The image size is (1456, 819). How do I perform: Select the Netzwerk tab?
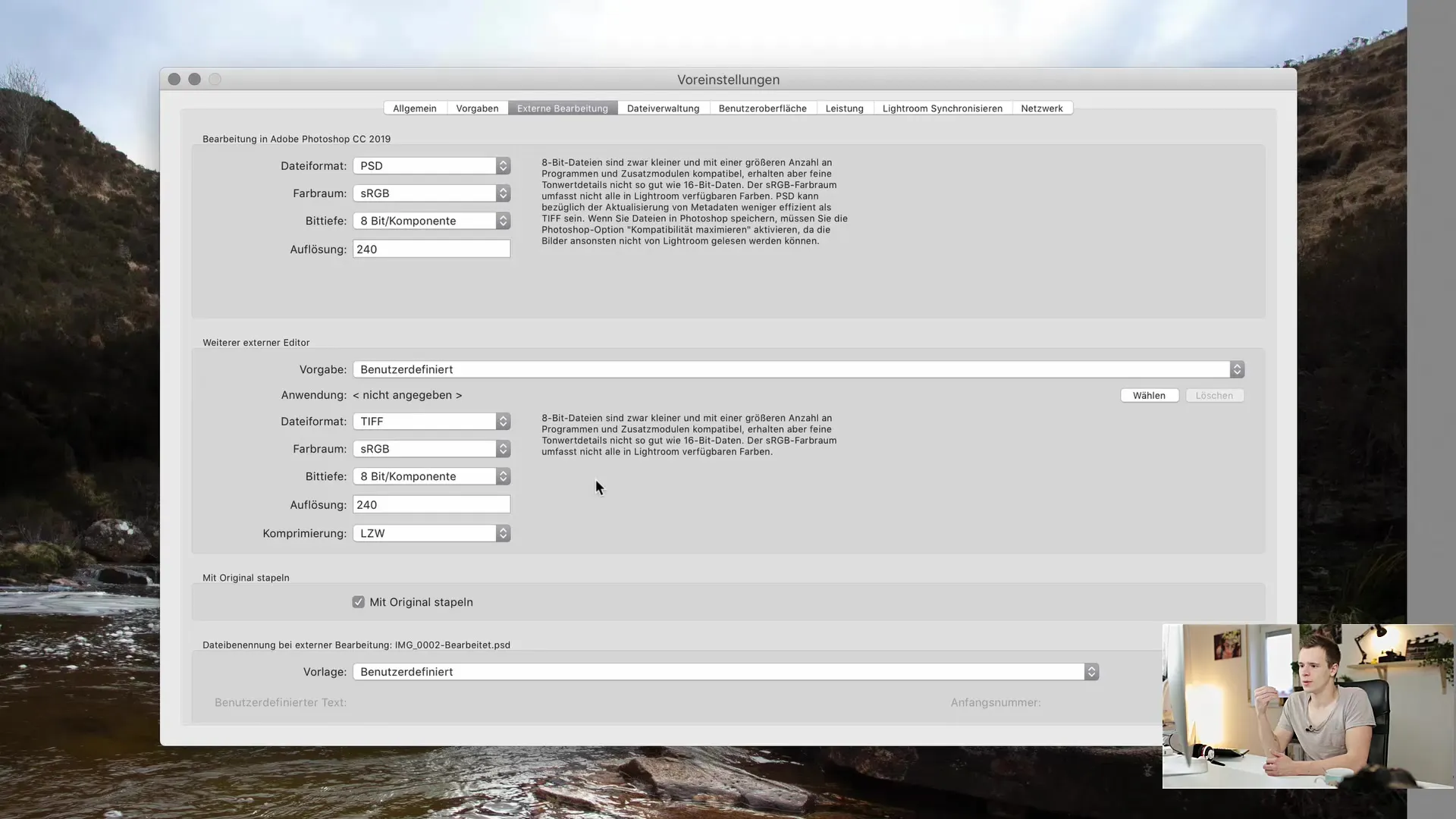(1041, 108)
